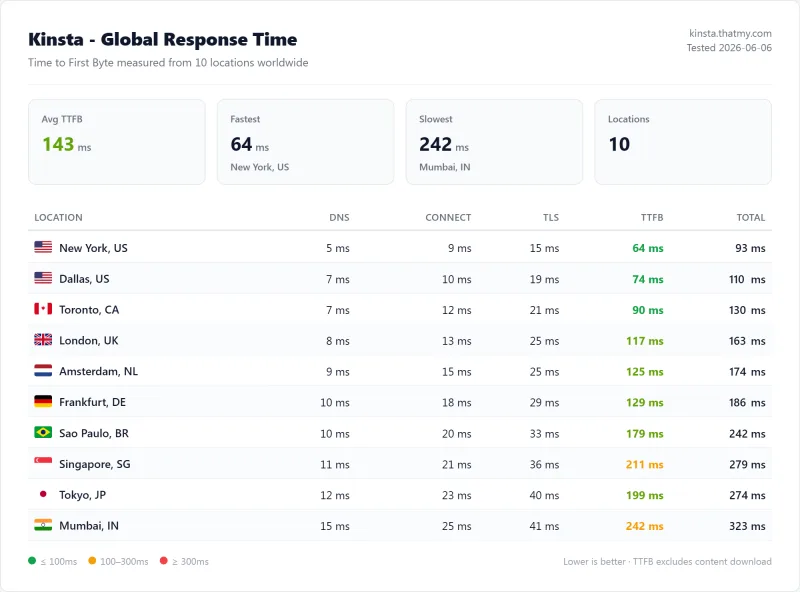The height and width of the screenshot is (592, 800).
Task: Click the Singapore, SG location name
Action: click(x=95, y=464)
